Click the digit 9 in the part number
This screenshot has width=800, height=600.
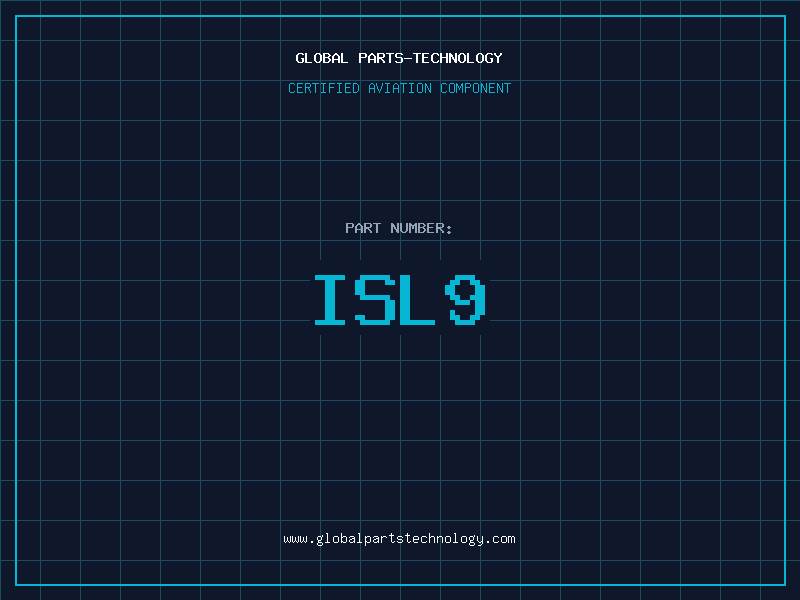[466, 300]
